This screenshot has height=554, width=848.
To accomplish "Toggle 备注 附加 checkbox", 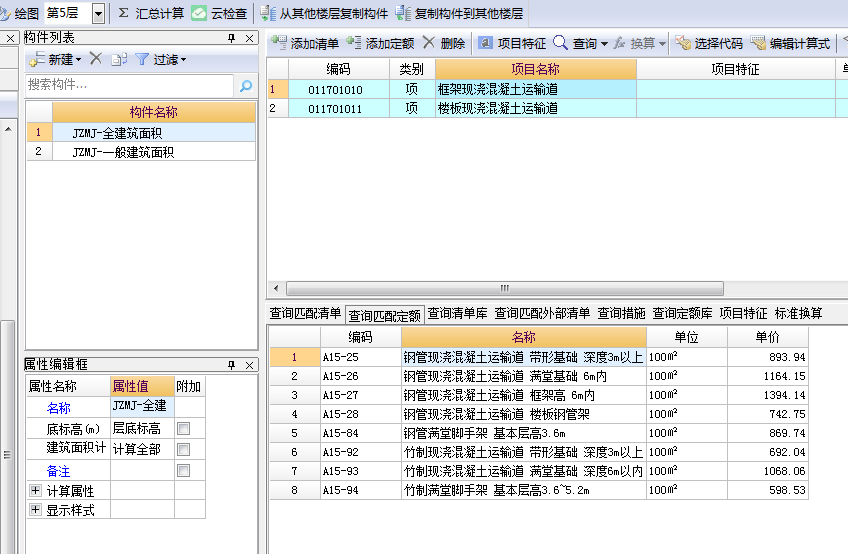I will (x=184, y=470).
